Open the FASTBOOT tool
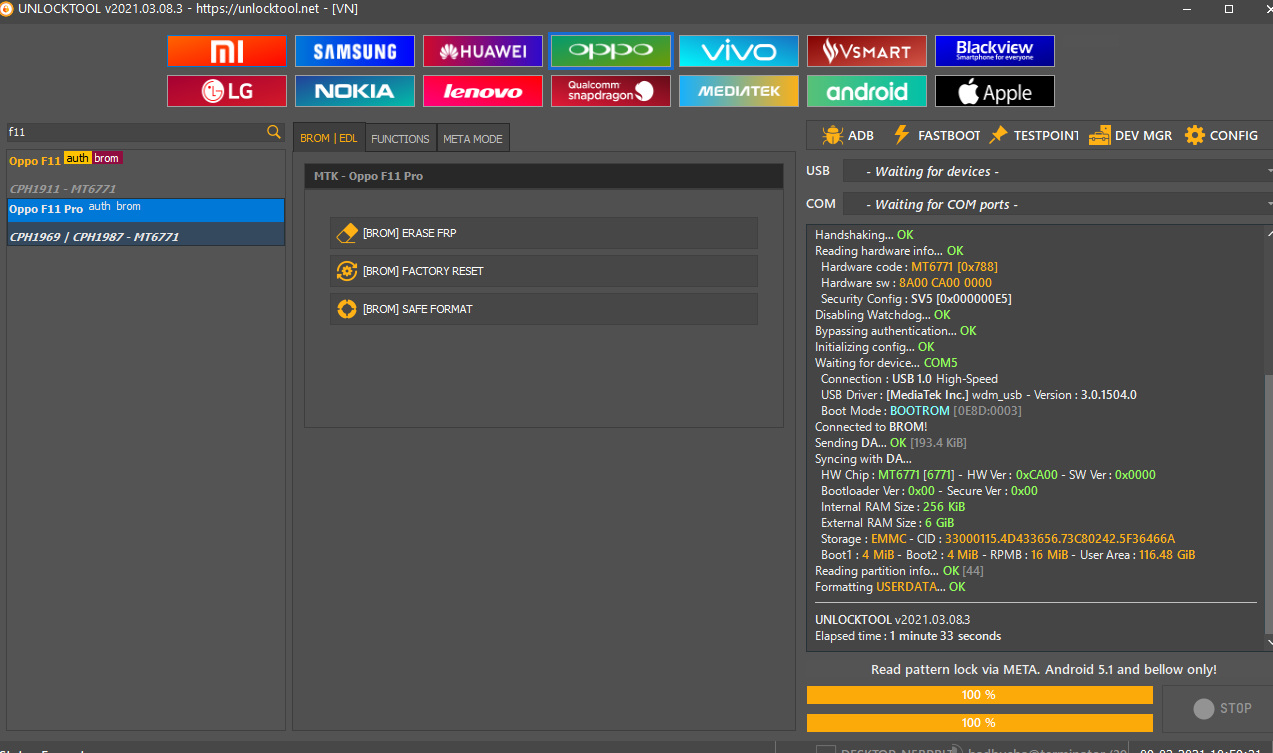Image resolution: width=1273 pixels, height=753 pixels. tap(936, 135)
